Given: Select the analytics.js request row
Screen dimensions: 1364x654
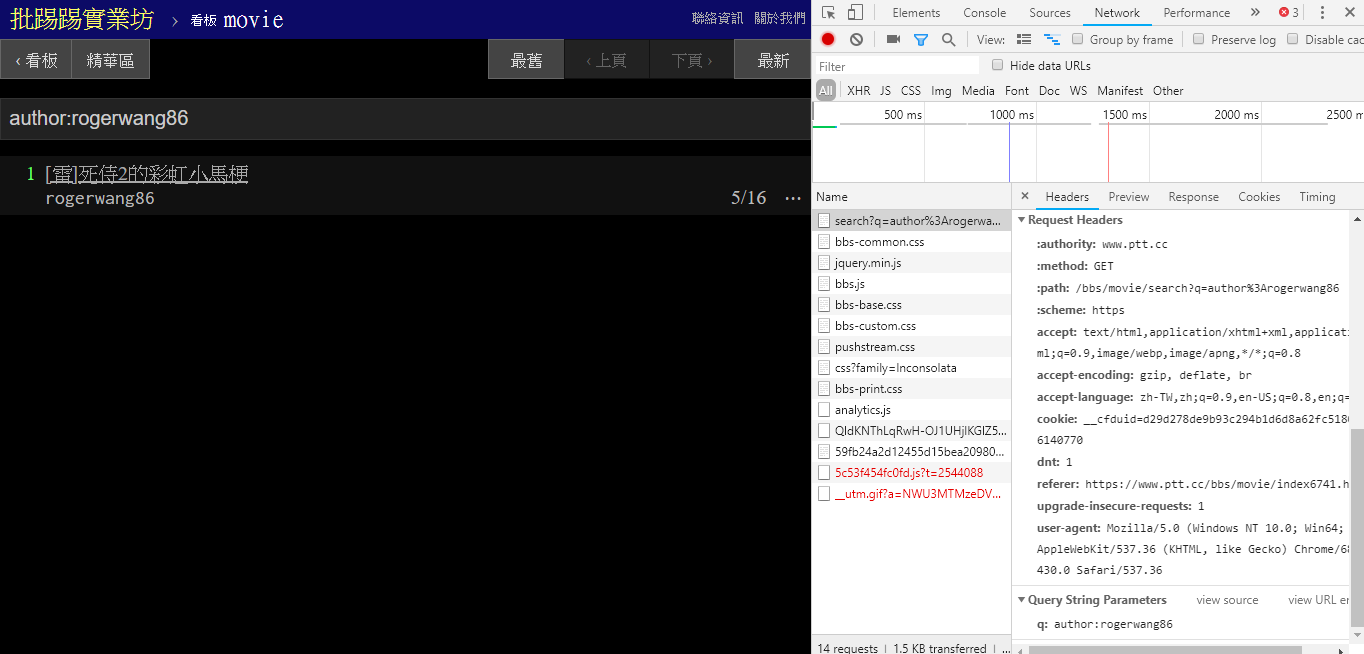Looking at the screenshot, I should click(911, 410).
